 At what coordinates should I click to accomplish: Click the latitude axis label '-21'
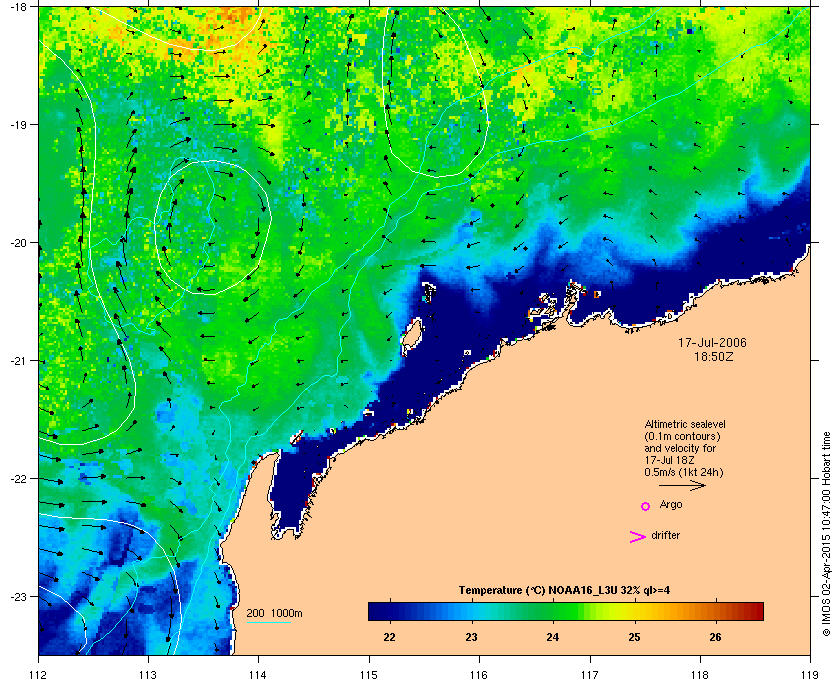tap(17, 360)
